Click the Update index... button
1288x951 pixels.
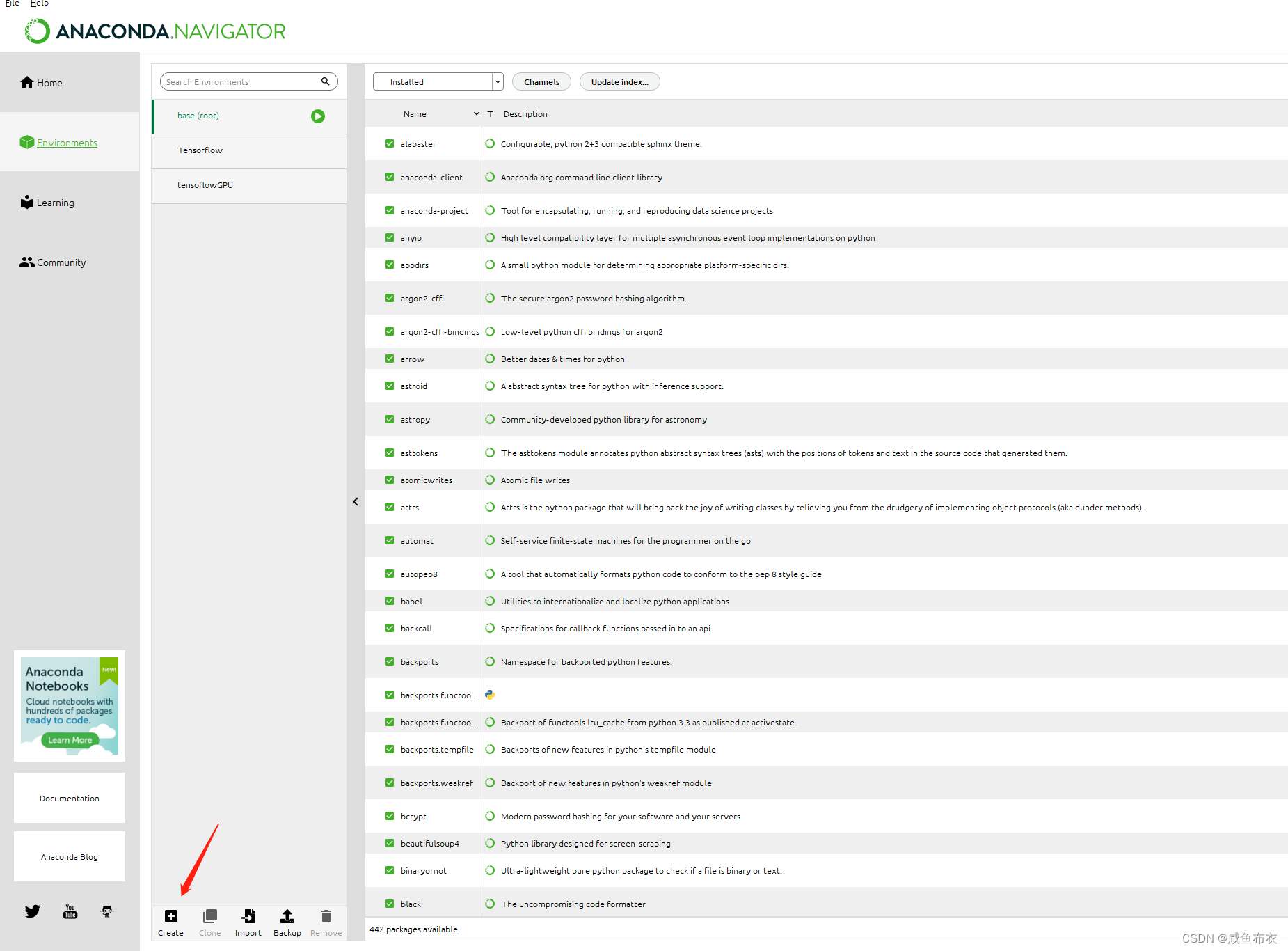click(619, 81)
